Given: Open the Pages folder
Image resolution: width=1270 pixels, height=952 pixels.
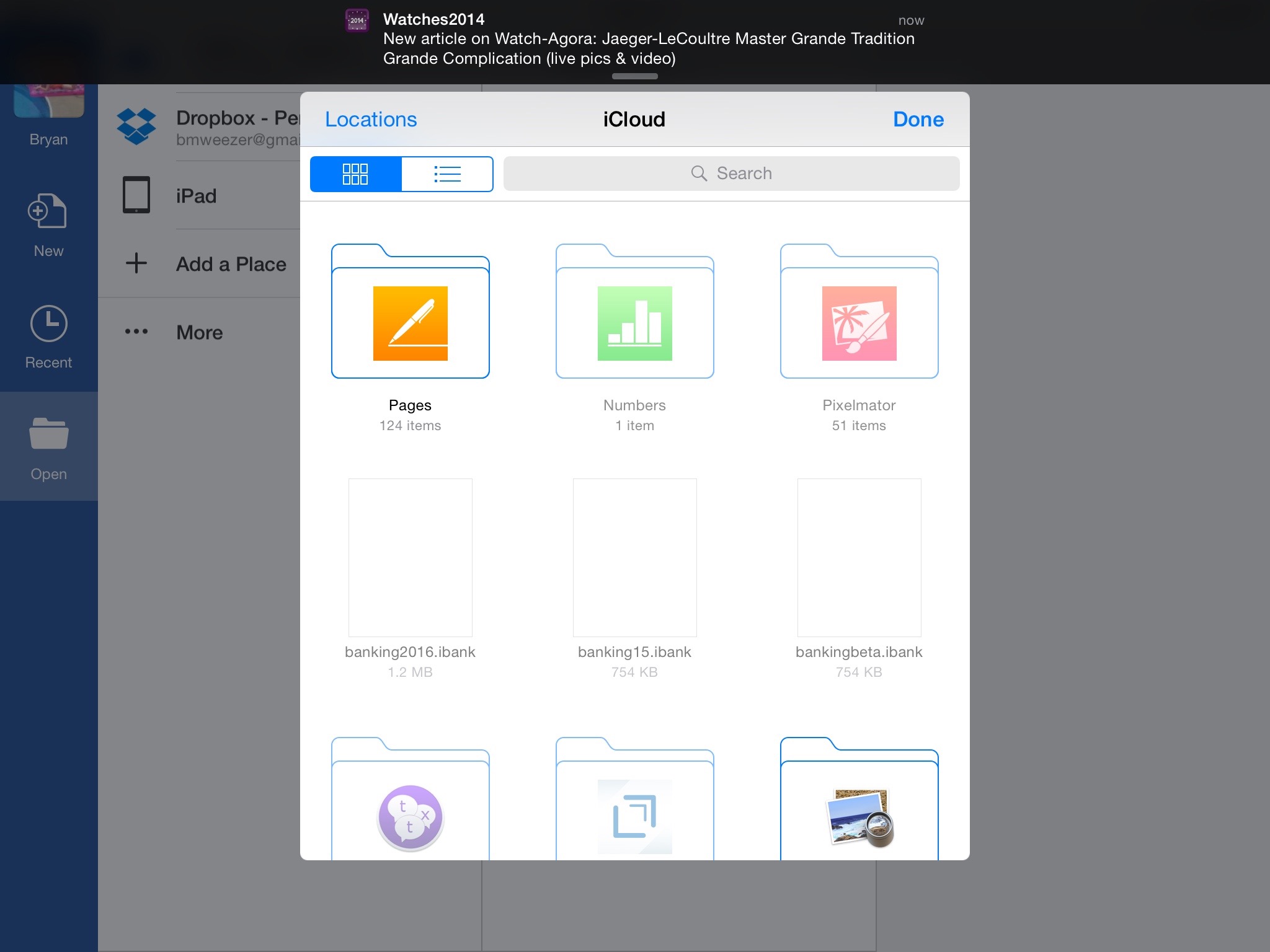Looking at the screenshot, I should 410,311.
